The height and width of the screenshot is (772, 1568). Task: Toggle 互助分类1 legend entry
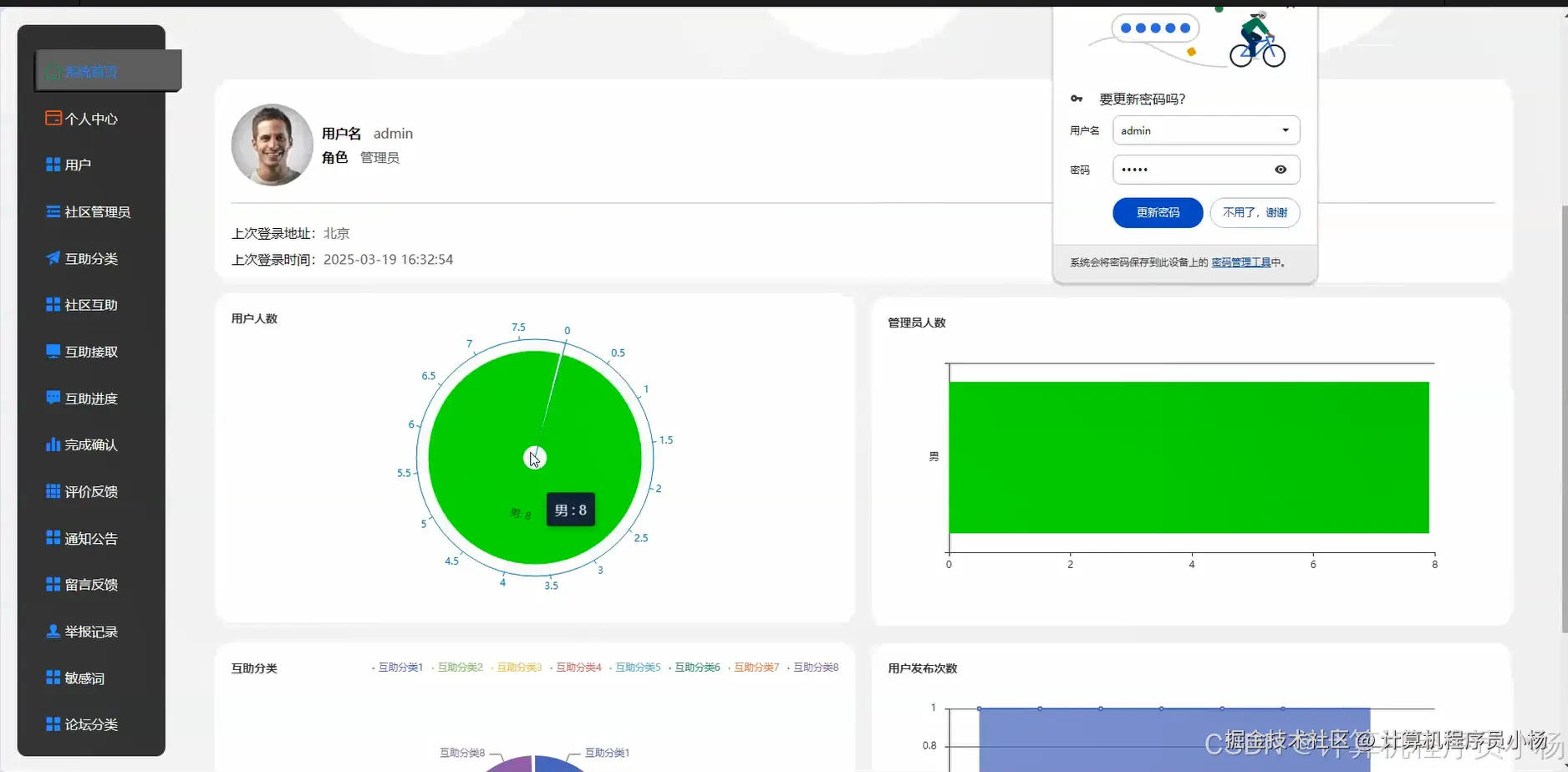[x=398, y=668]
